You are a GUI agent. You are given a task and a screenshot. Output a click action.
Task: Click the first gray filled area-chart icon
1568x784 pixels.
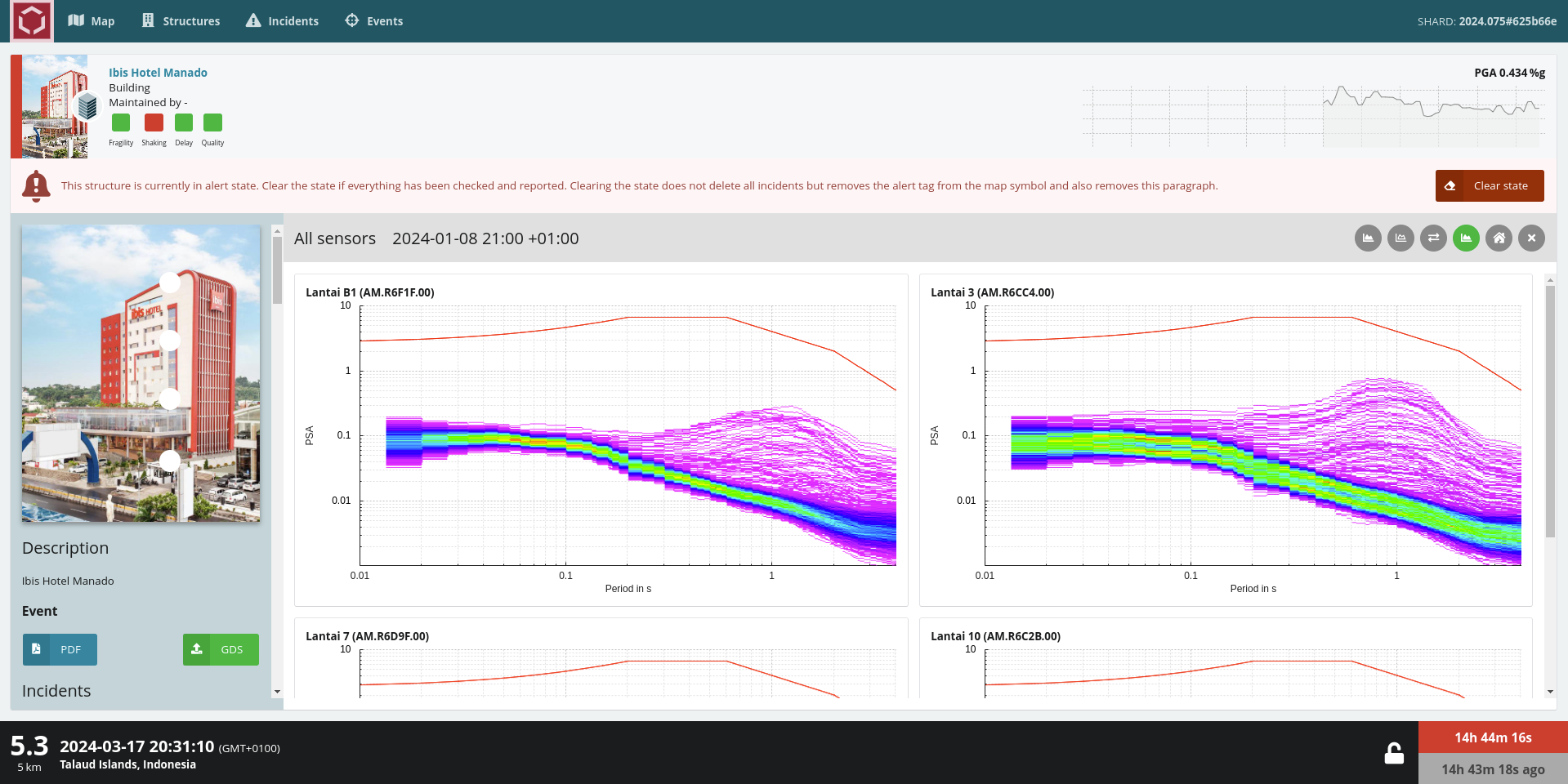point(1368,238)
